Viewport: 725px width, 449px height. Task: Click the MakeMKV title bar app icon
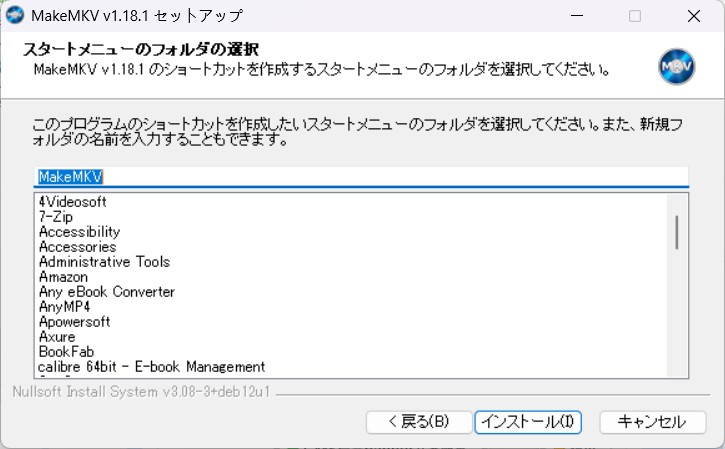point(15,15)
